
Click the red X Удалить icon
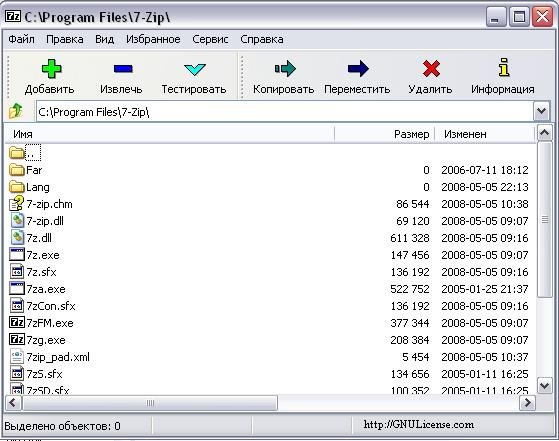pos(431,68)
